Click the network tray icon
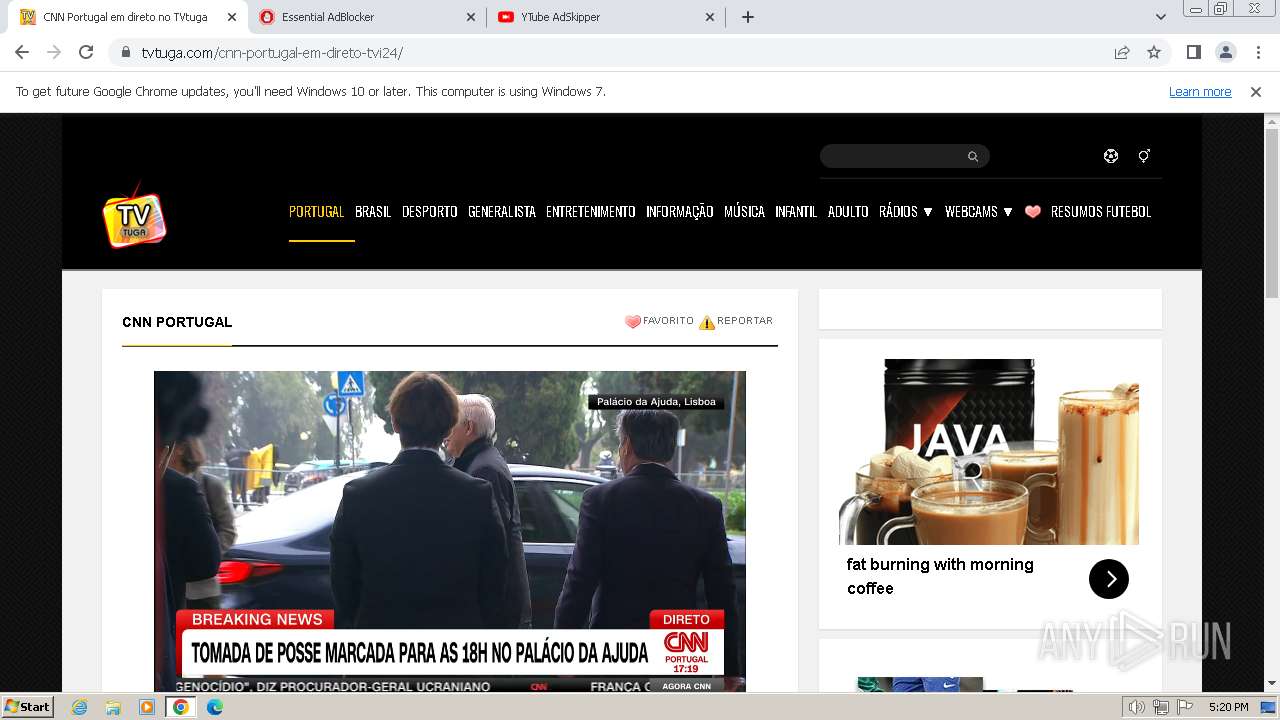Viewport: 1280px width, 720px height. [x=1161, y=707]
